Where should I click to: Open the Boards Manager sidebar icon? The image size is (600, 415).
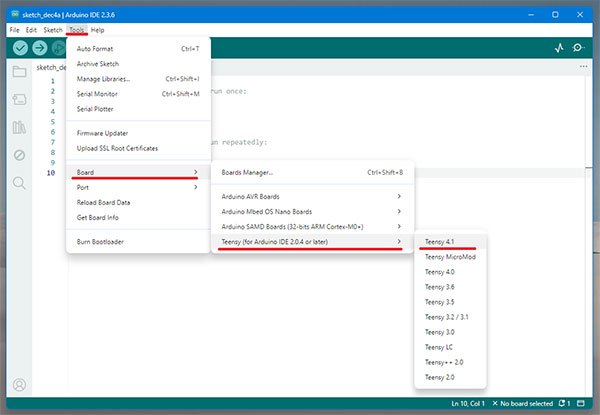[19, 100]
